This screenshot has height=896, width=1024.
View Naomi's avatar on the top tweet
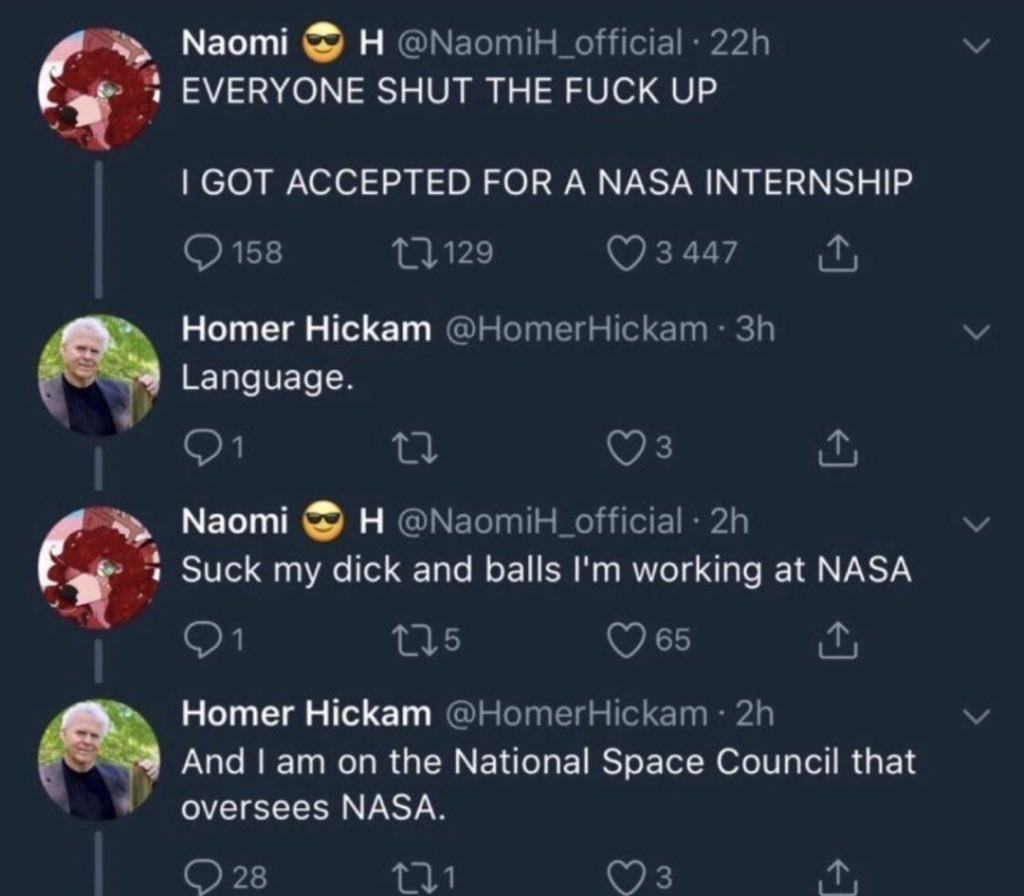click(x=99, y=89)
